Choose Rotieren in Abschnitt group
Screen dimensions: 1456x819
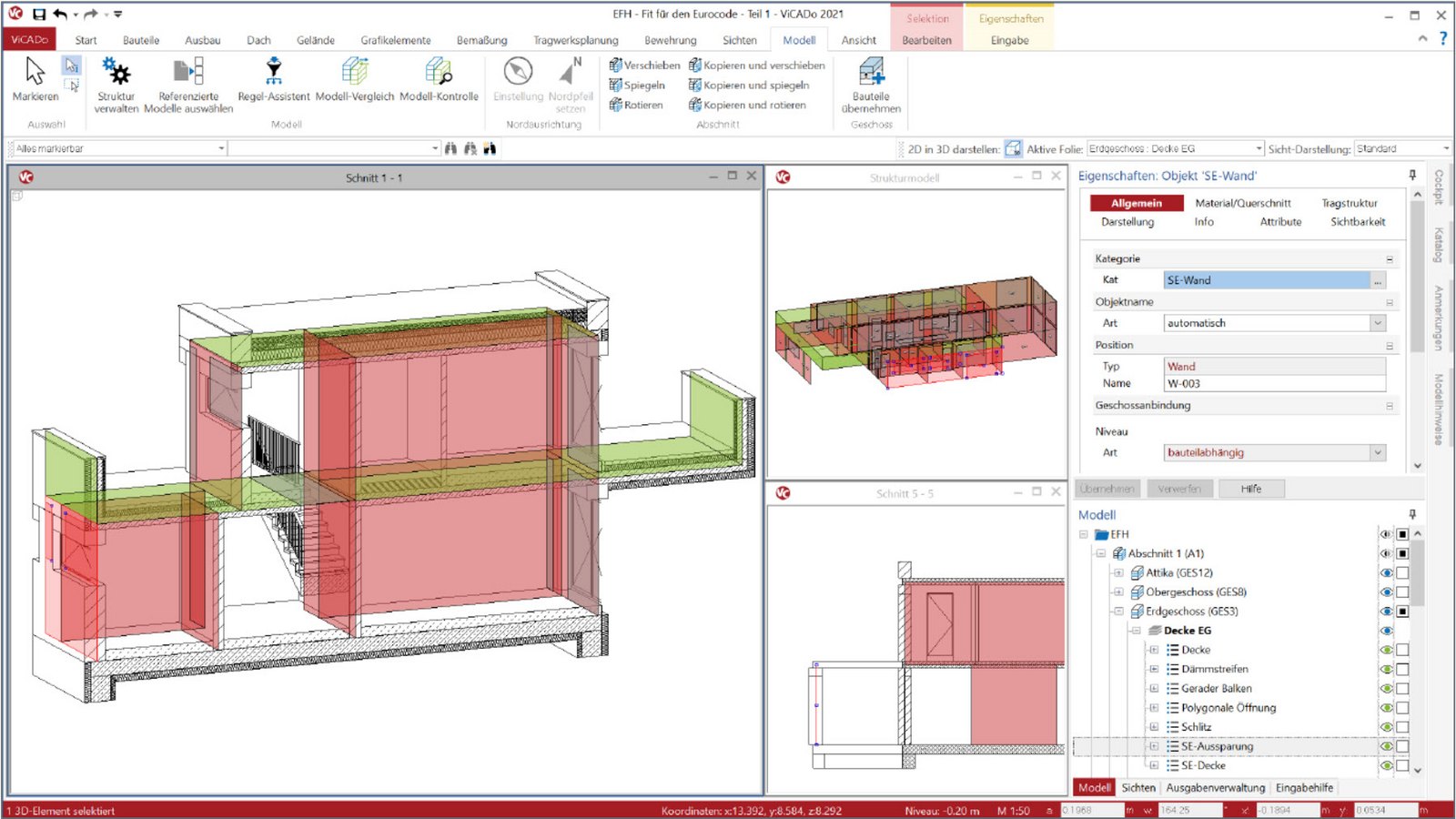pos(636,106)
